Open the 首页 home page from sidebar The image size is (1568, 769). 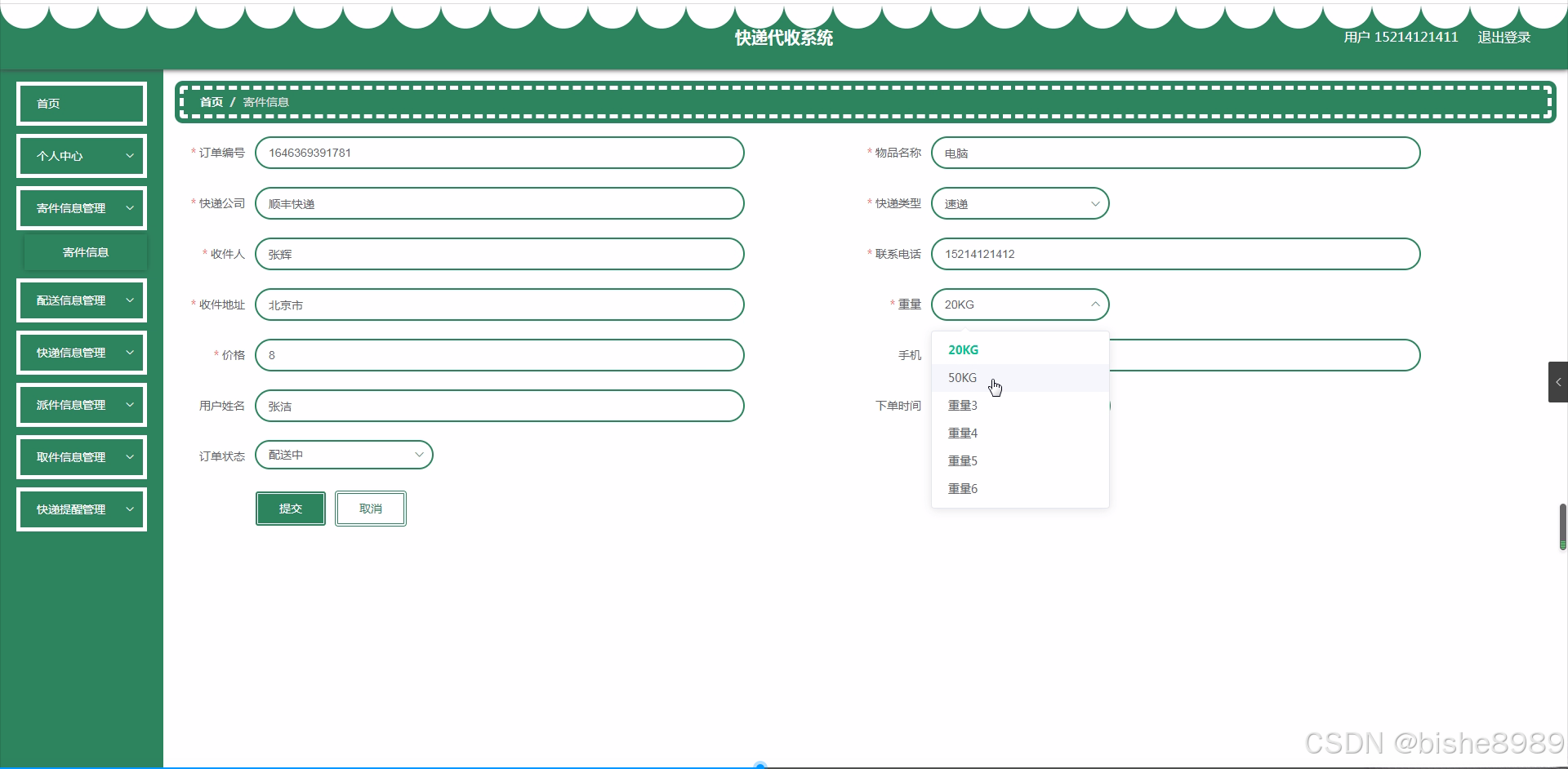(81, 104)
